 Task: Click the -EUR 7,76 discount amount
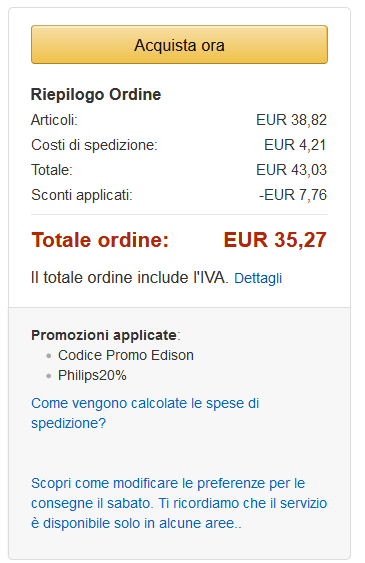(x=293, y=195)
